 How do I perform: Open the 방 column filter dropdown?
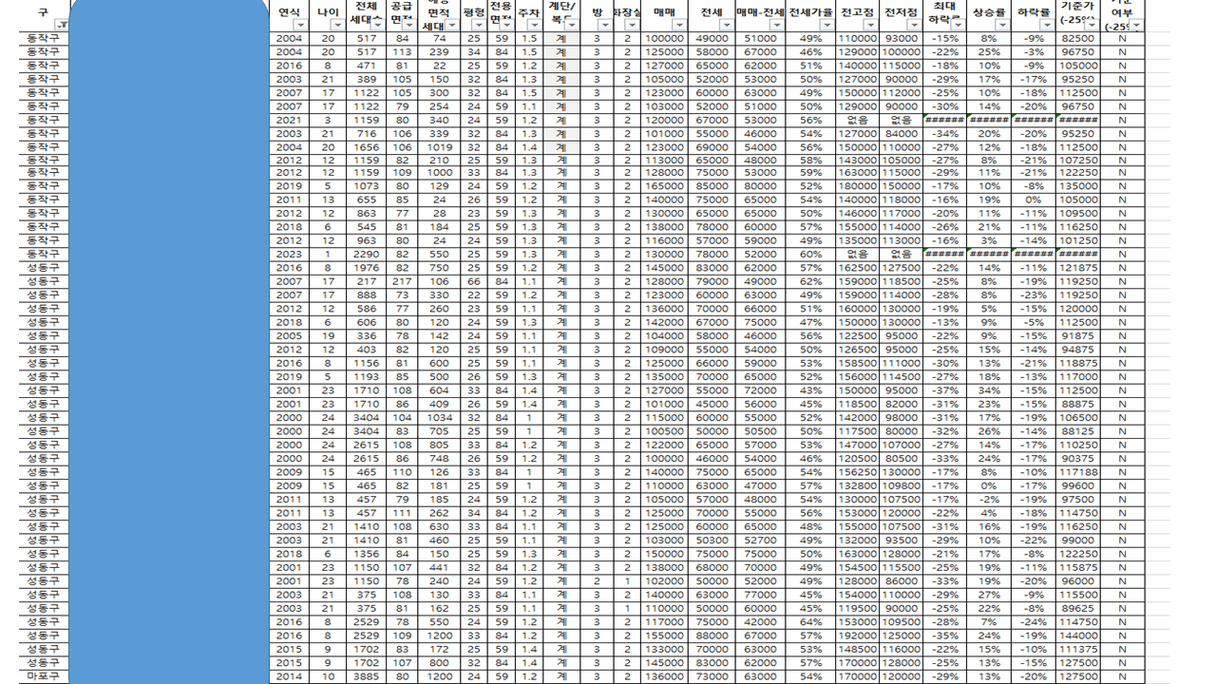click(605, 25)
